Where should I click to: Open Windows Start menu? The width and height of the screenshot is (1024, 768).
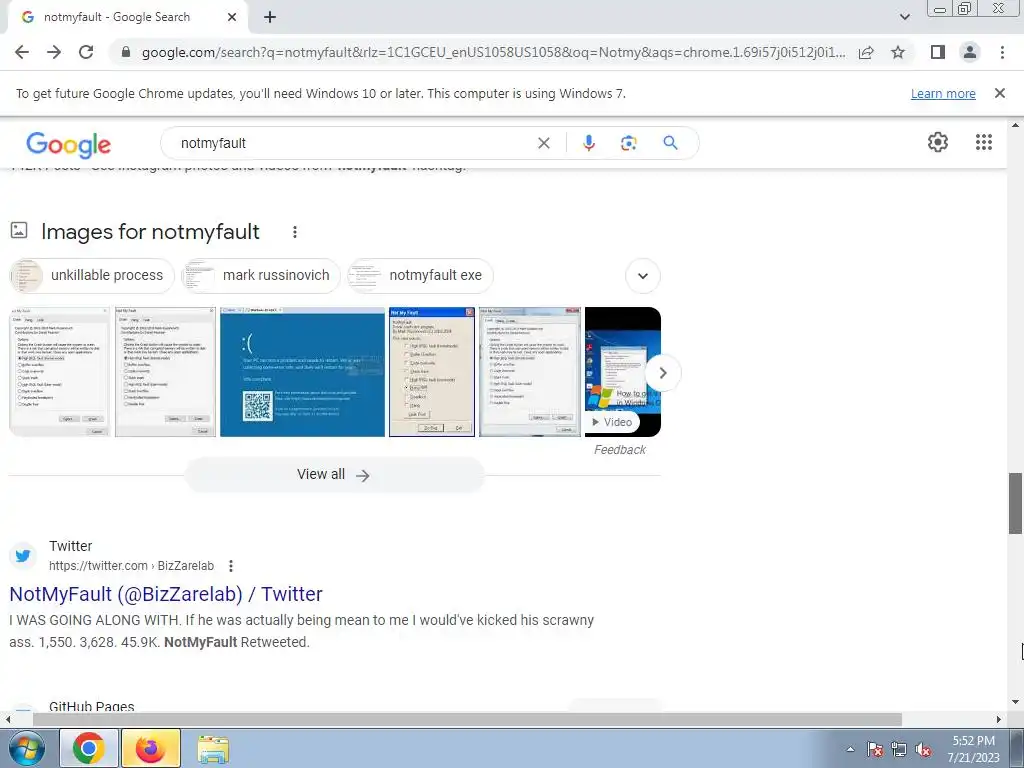pyautogui.click(x=27, y=748)
